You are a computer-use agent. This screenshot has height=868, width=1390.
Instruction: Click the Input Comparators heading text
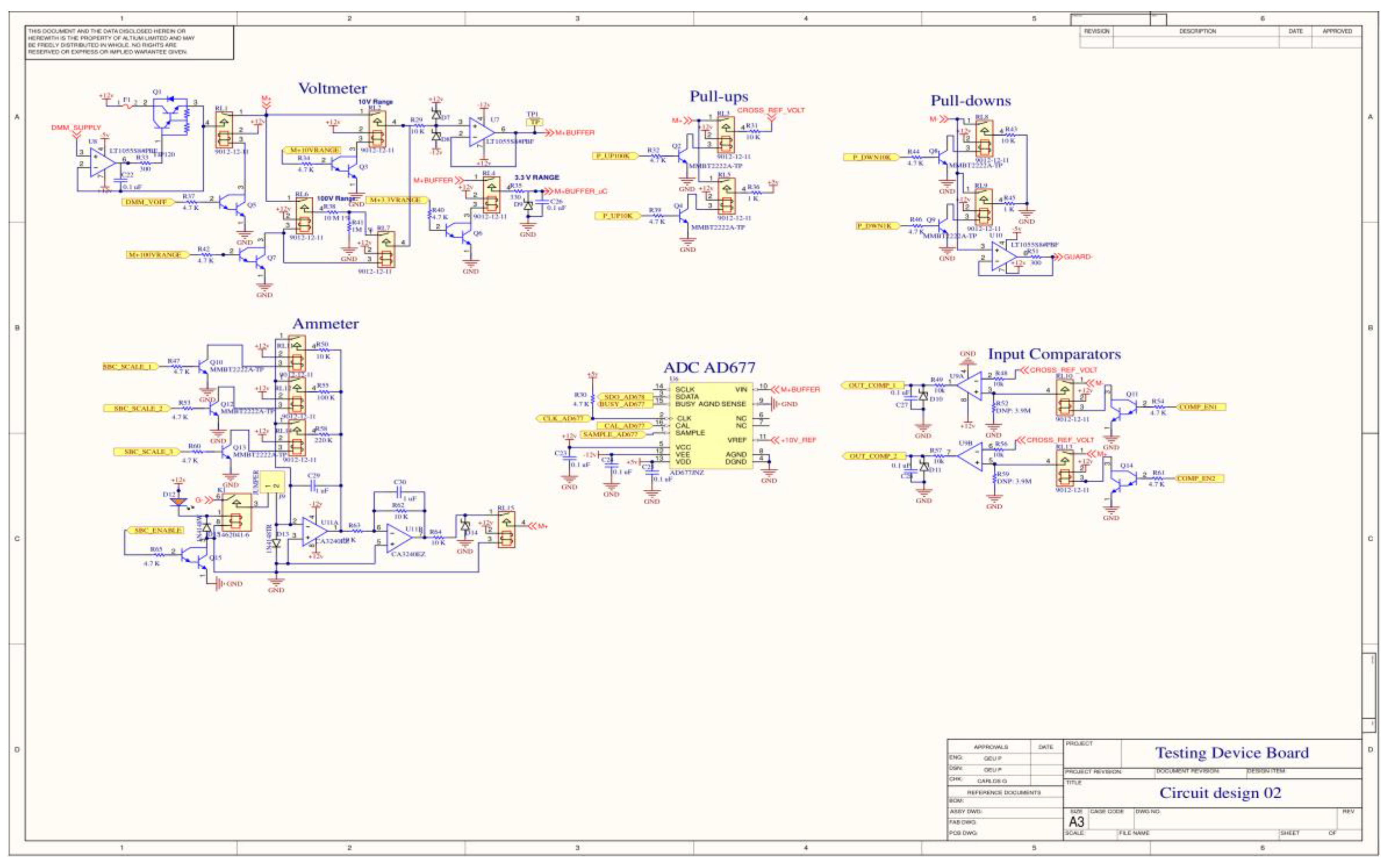1054,354
